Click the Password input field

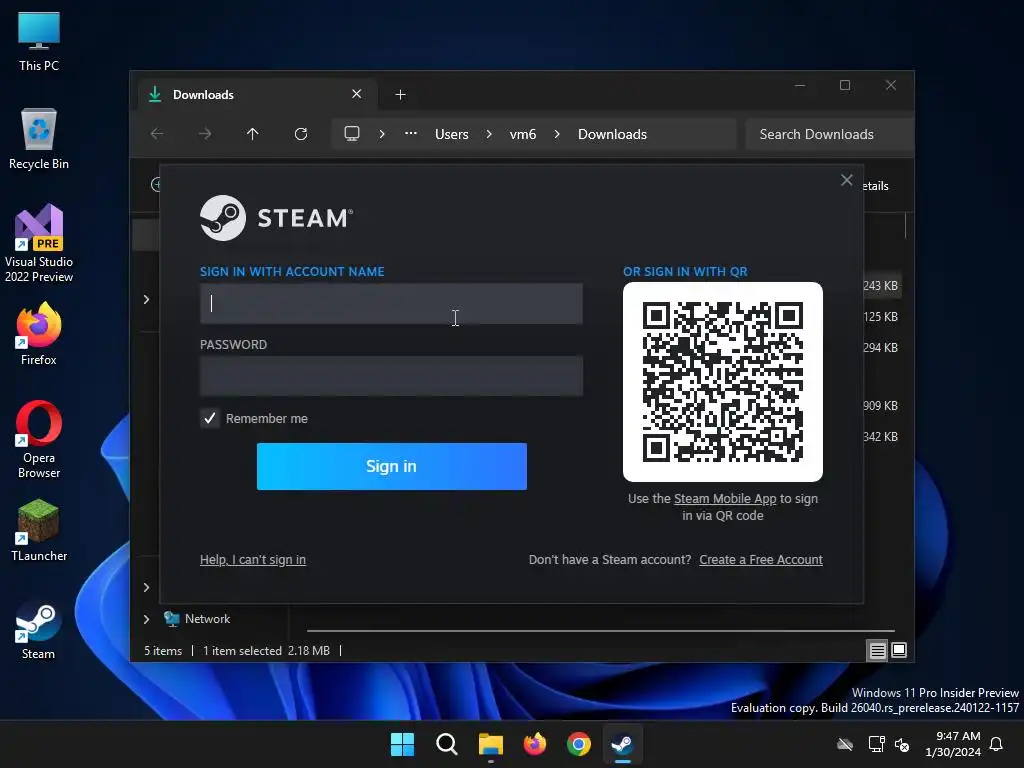click(x=391, y=376)
